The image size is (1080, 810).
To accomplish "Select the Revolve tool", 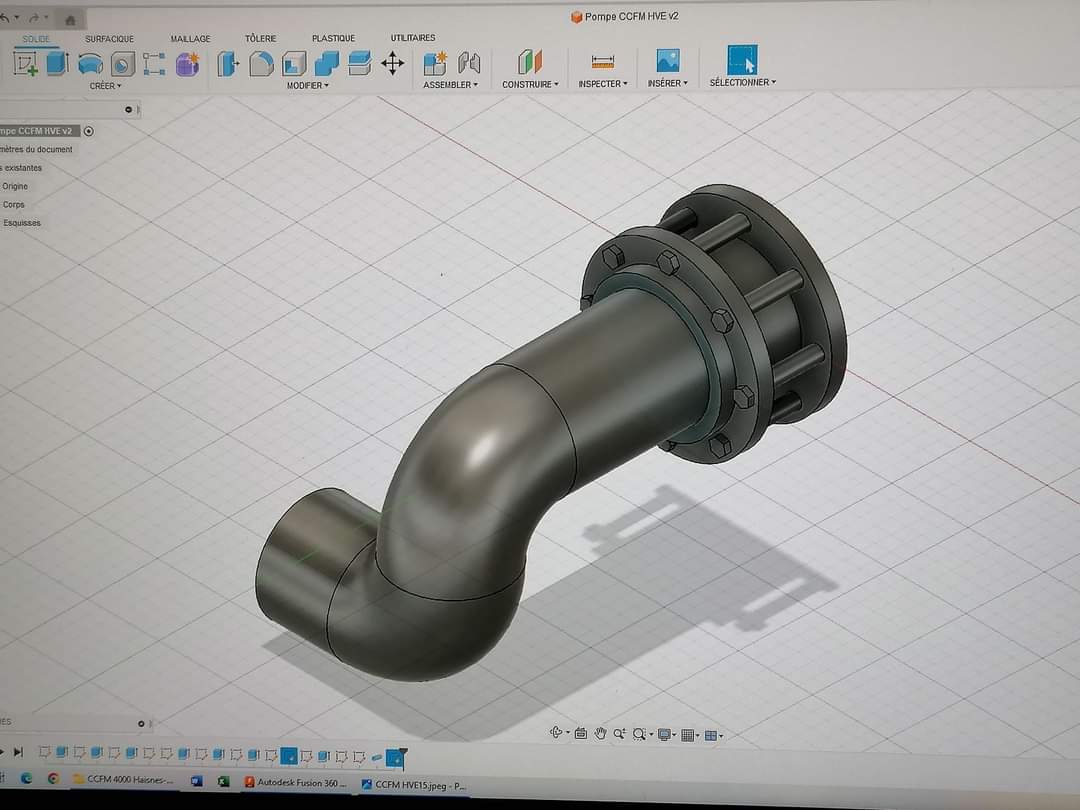I will pos(90,64).
